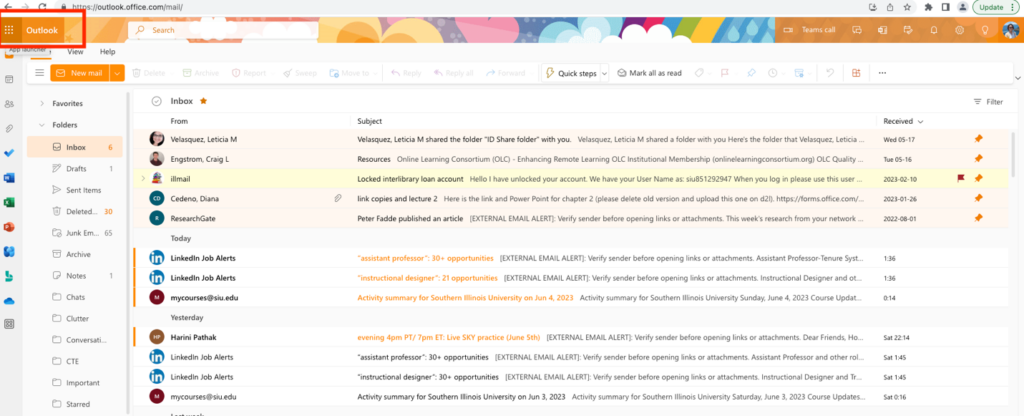Toggle the favorite star next to Inbox

[x=204, y=101]
